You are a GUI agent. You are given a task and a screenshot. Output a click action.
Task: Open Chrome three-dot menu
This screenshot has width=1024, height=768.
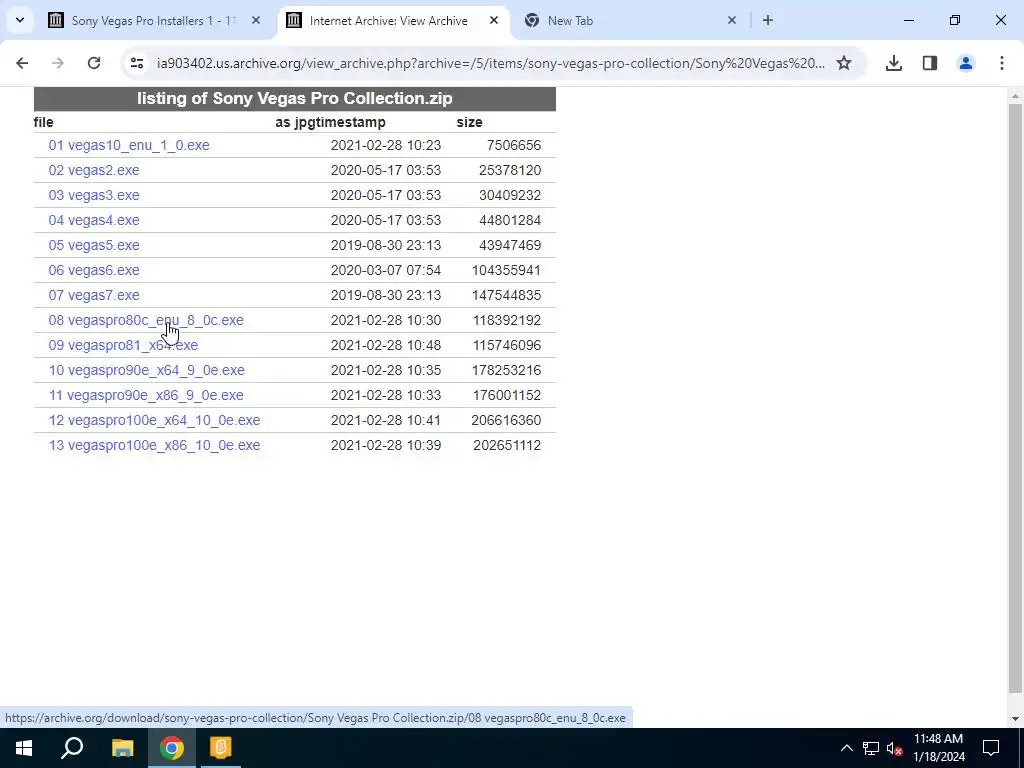pos(1001,63)
